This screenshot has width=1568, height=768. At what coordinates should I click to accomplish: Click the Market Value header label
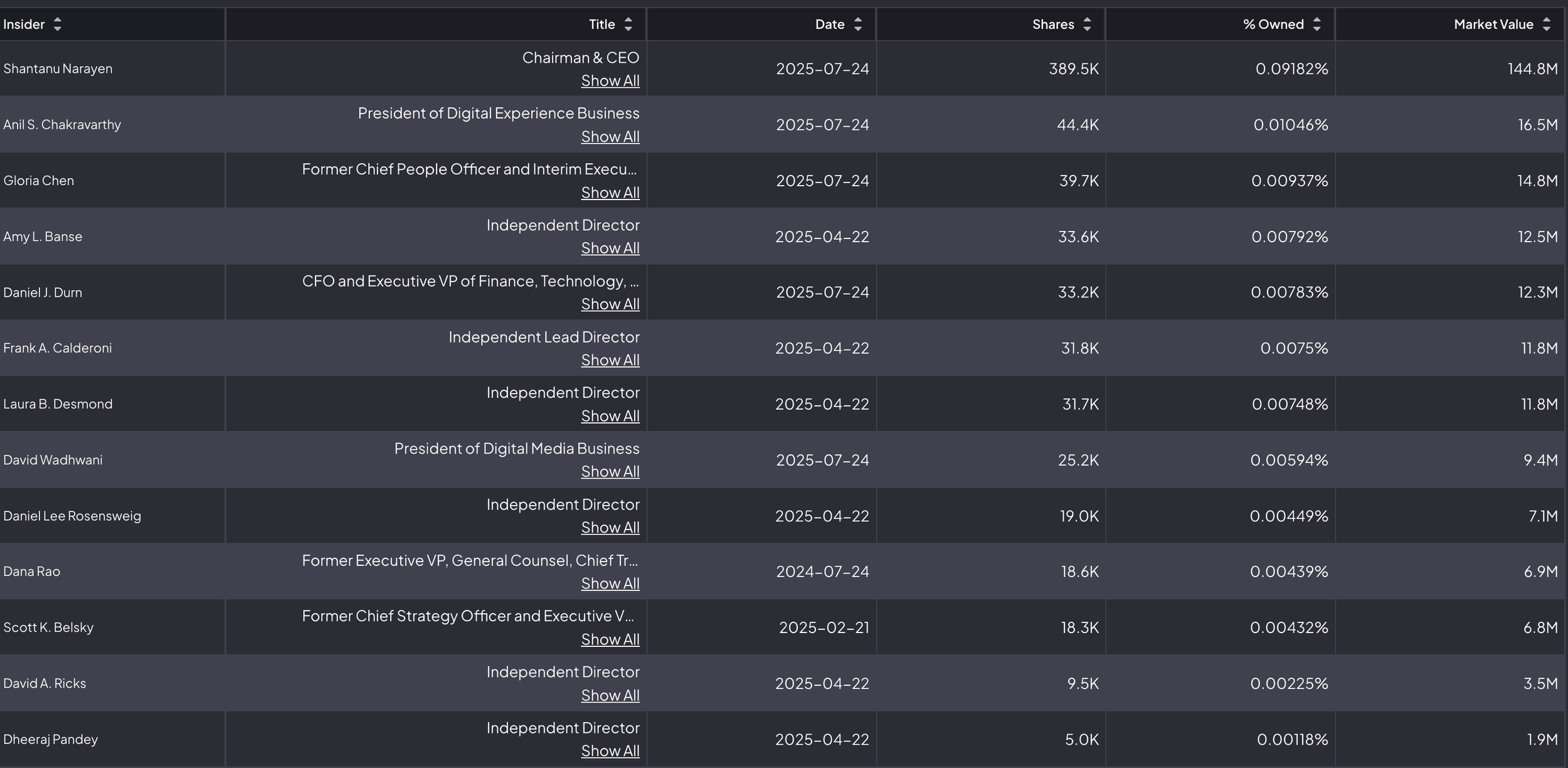(1493, 24)
